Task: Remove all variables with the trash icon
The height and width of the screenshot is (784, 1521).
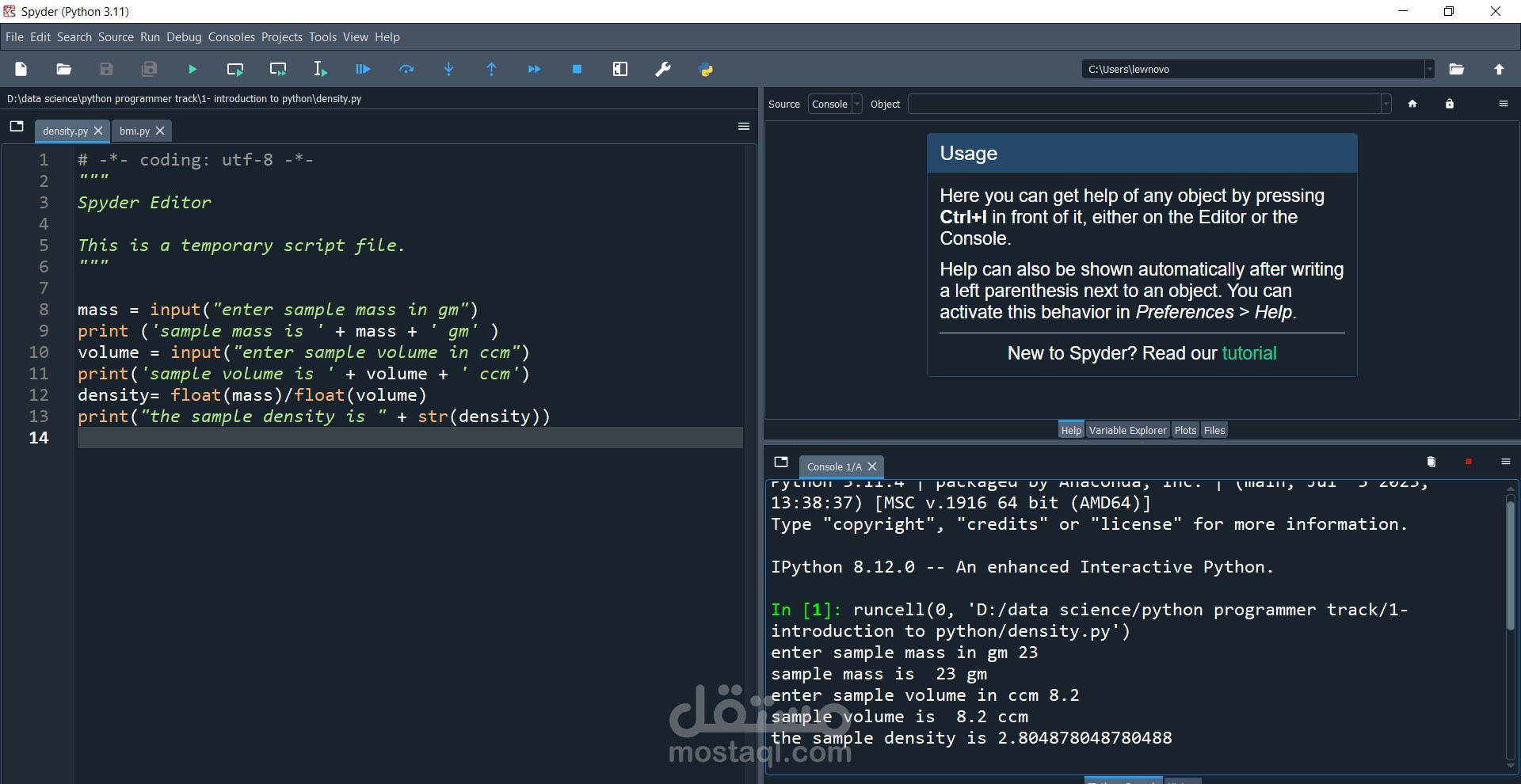Action: [1431, 462]
